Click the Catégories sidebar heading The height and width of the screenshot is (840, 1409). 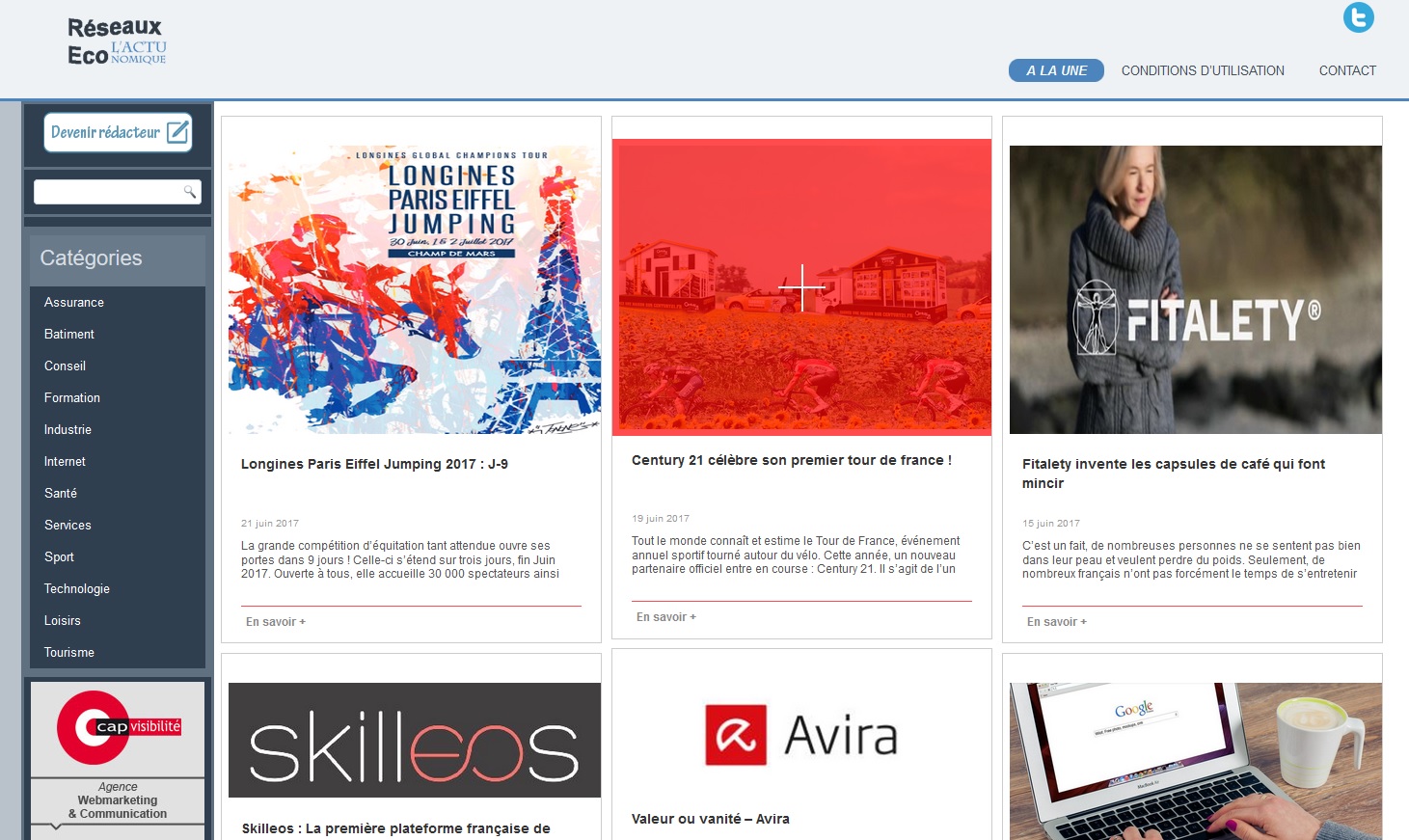(91, 257)
